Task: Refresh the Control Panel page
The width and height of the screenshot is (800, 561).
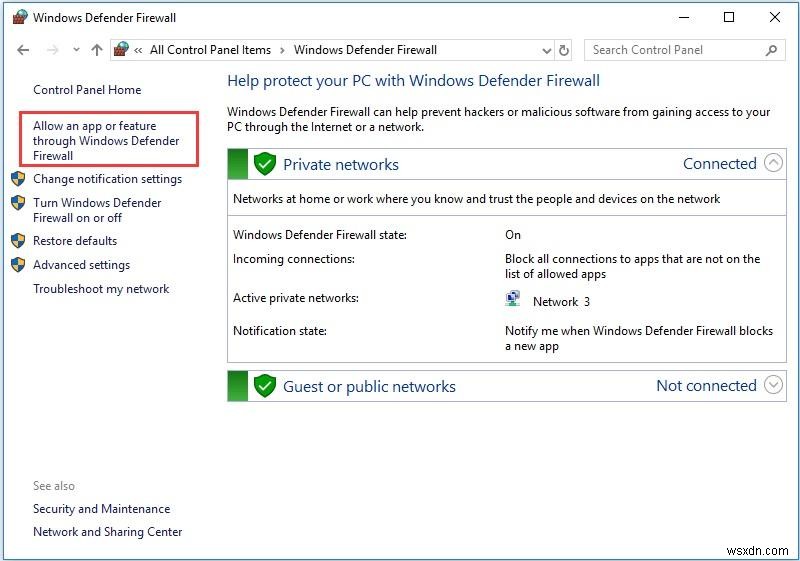Action: [564, 50]
